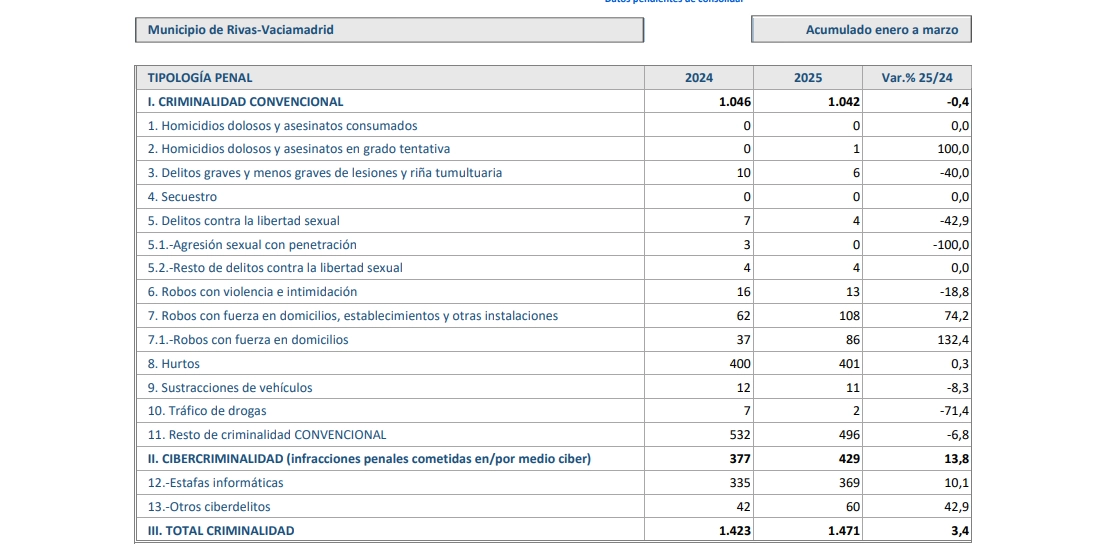Select the Sustracciones de vehículos row label

pyautogui.click(x=230, y=388)
